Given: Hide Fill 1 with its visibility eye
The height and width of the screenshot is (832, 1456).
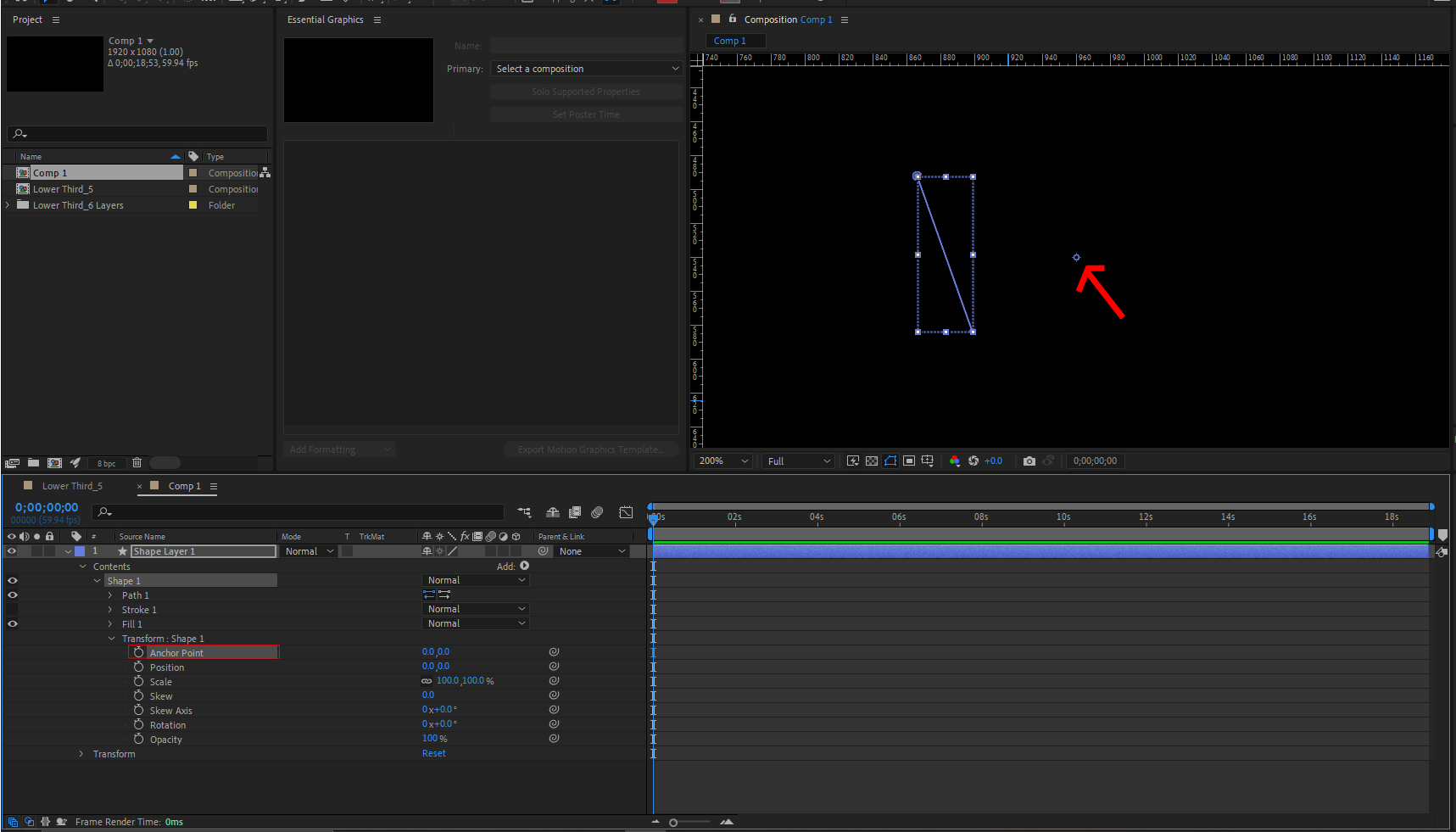Looking at the screenshot, I should click(12, 623).
